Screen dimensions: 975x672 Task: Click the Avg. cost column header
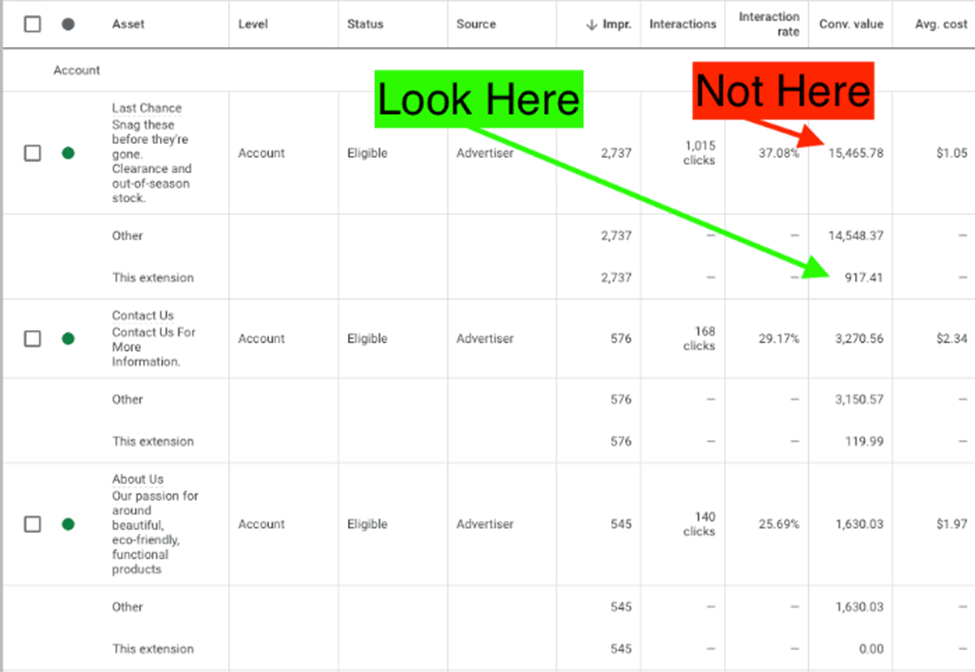click(941, 24)
